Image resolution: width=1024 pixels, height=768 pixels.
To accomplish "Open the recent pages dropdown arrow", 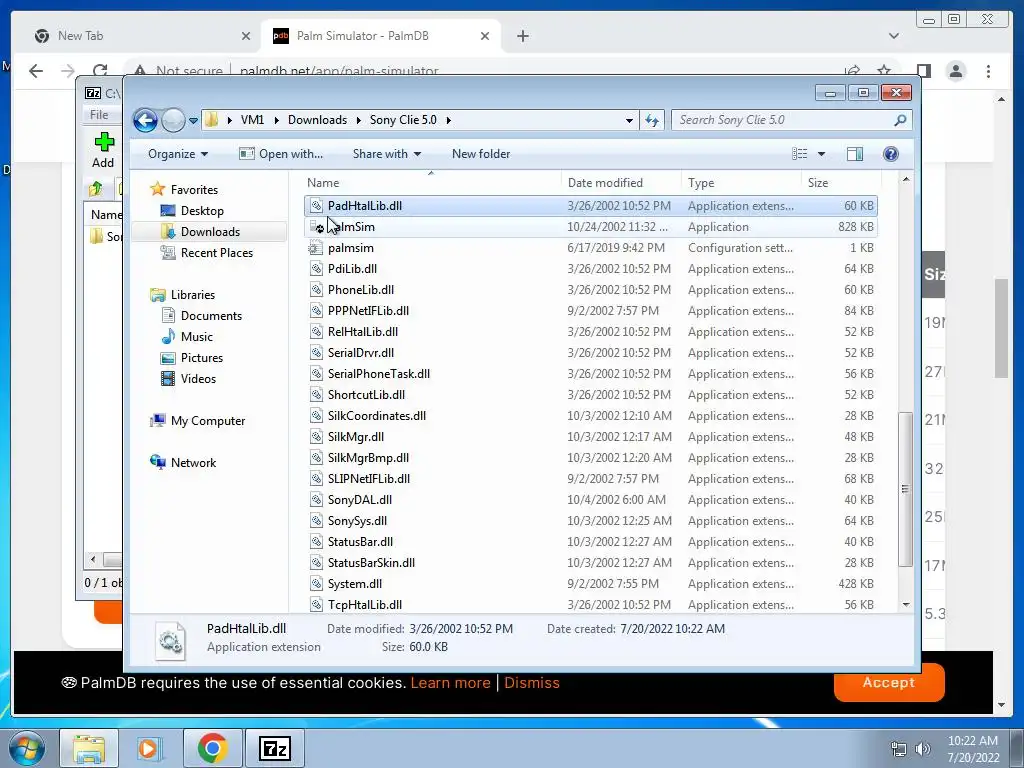I will tap(193, 121).
